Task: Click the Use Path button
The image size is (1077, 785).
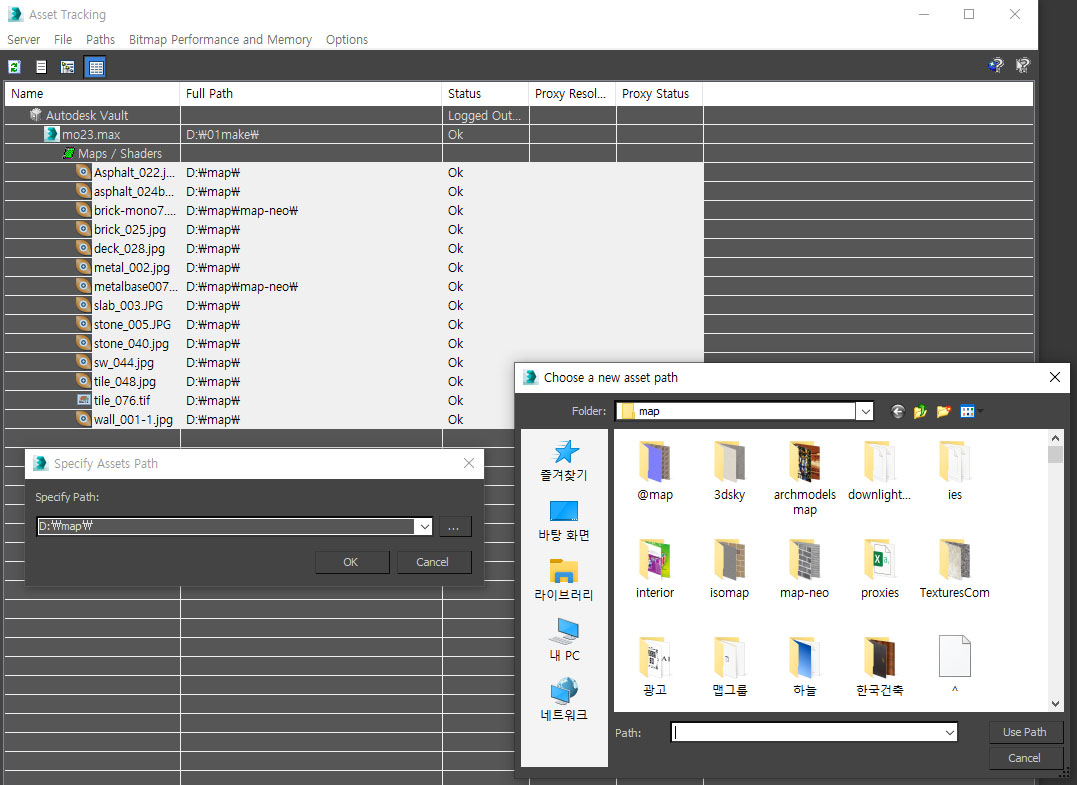Action: [x=1025, y=732]
